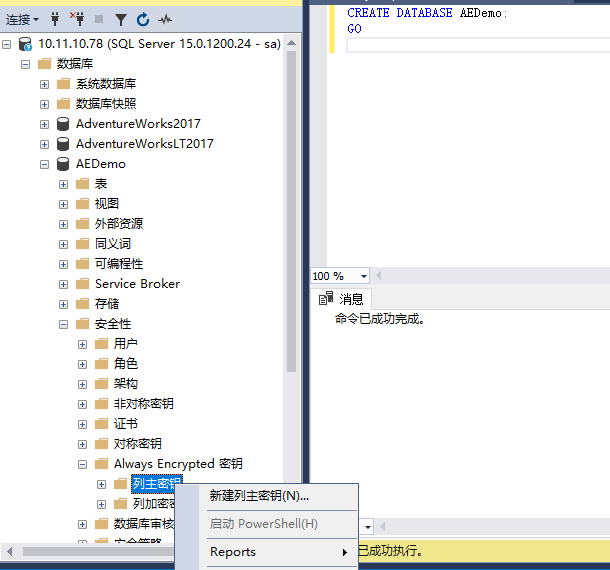Click the 数据库审核 folder icon
610x570 pixels.
pos(102,524)
